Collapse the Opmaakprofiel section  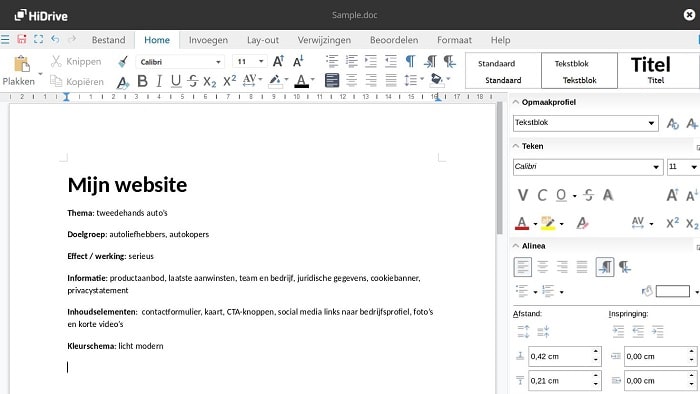pos(516,102)
